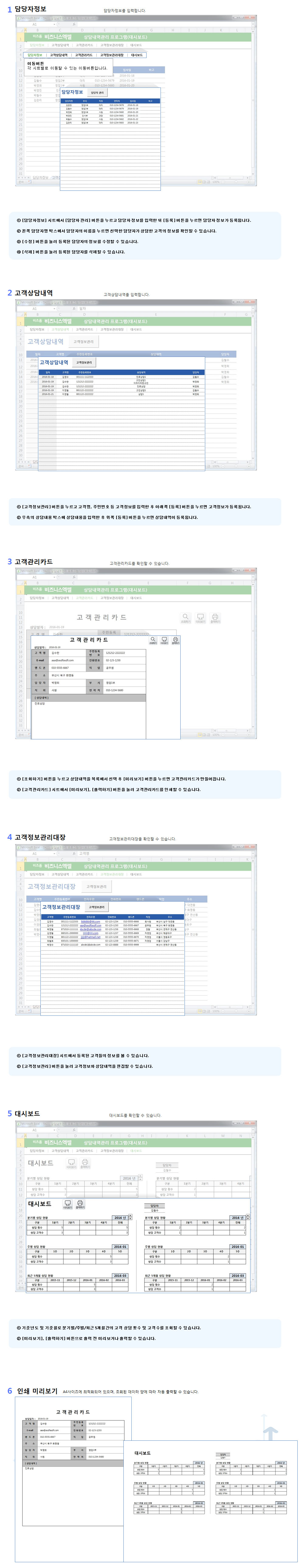Image resolution: width=301 pixels, height=1568 pixels.
Task: Select the highlighted 담당자정보 tab in the 이동버튼 callout
Action: pos(35,55)
